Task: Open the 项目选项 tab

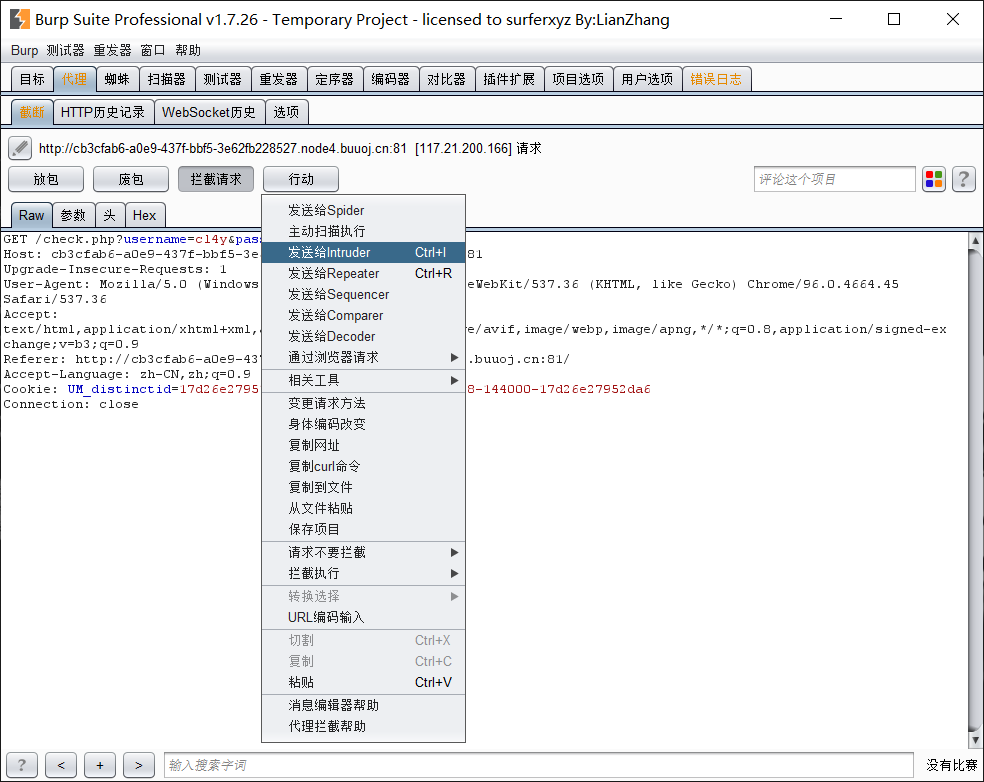Action: point(578,79)
